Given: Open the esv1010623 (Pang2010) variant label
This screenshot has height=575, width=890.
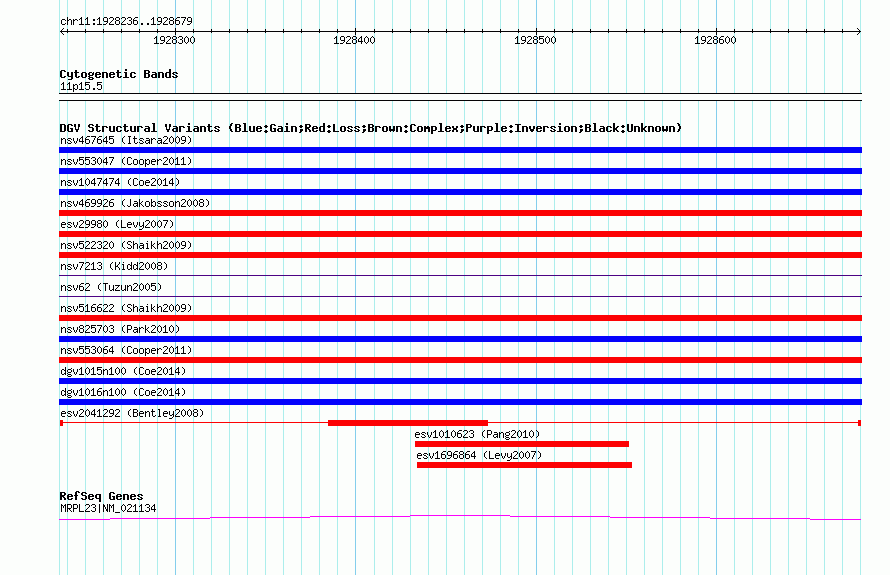Looking at the screenshot, I should [477, 434].
